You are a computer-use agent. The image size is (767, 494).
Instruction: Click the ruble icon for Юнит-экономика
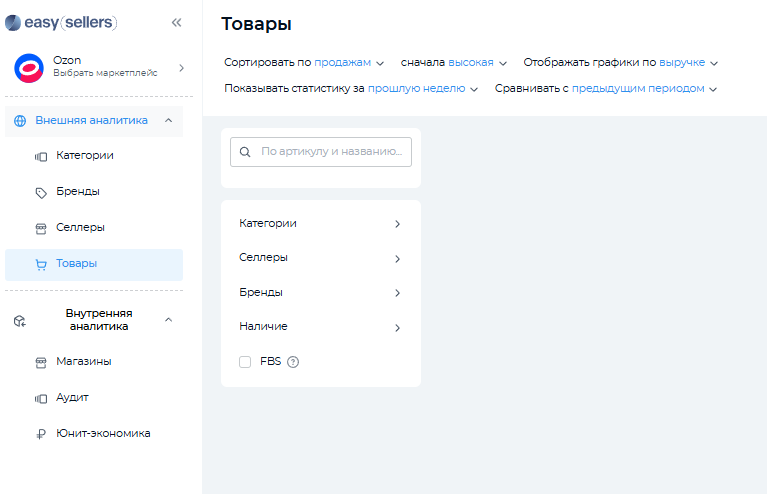coord(41,434)
